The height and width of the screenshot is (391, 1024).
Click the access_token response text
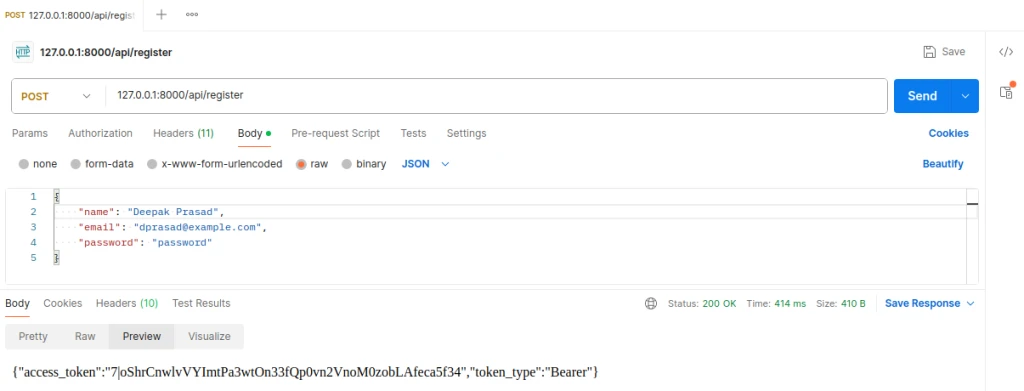click(x=305, y=373)
